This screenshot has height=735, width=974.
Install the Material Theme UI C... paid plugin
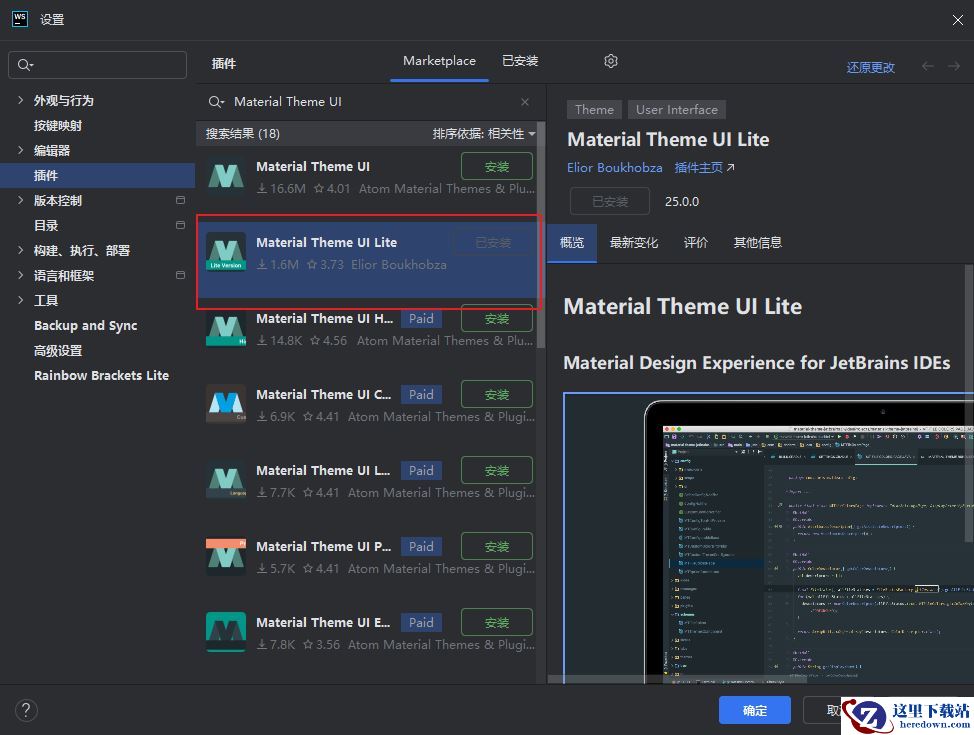coord(497,394)
